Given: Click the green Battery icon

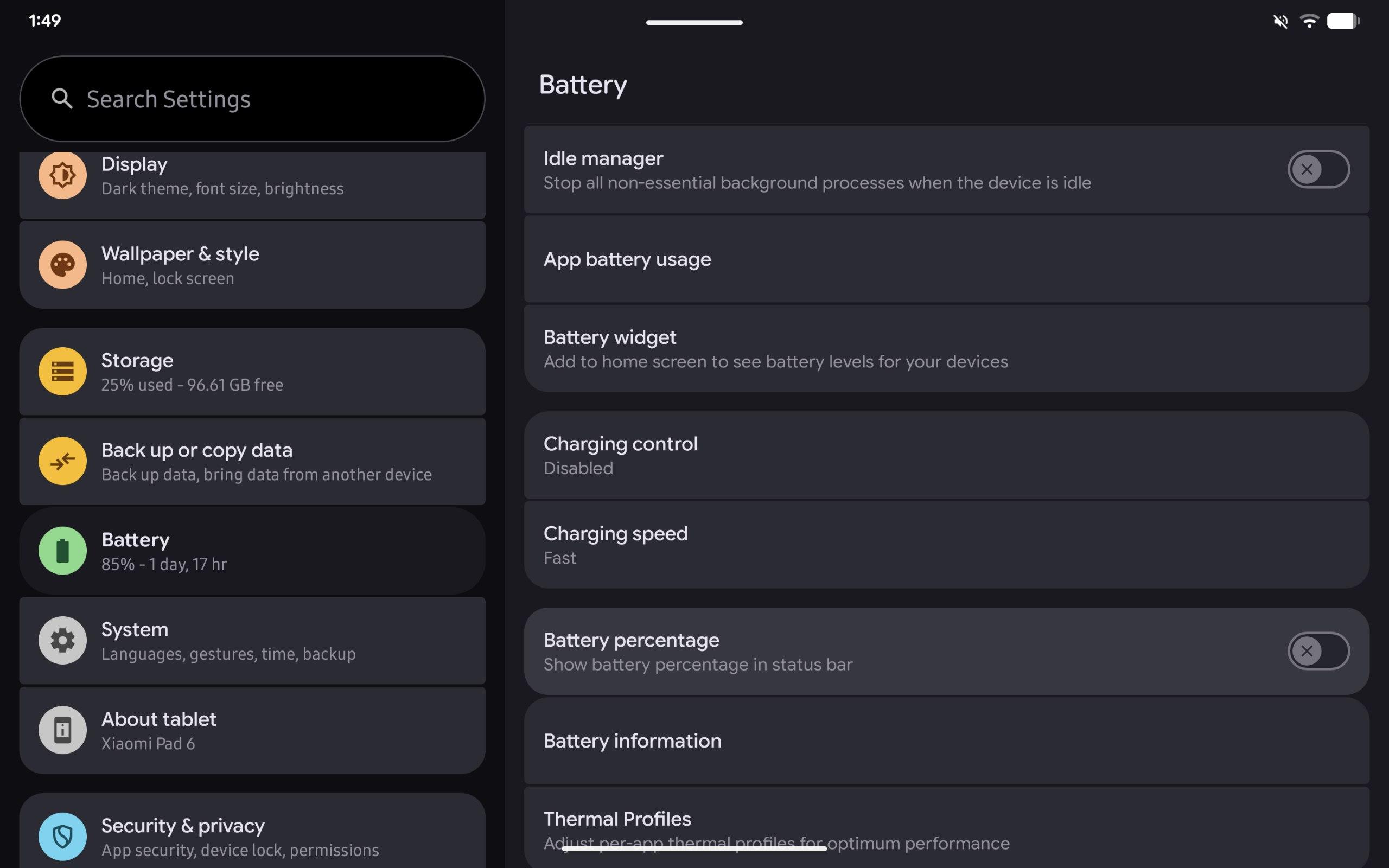Looking at the screenshot, I should [x=62, y=551].
